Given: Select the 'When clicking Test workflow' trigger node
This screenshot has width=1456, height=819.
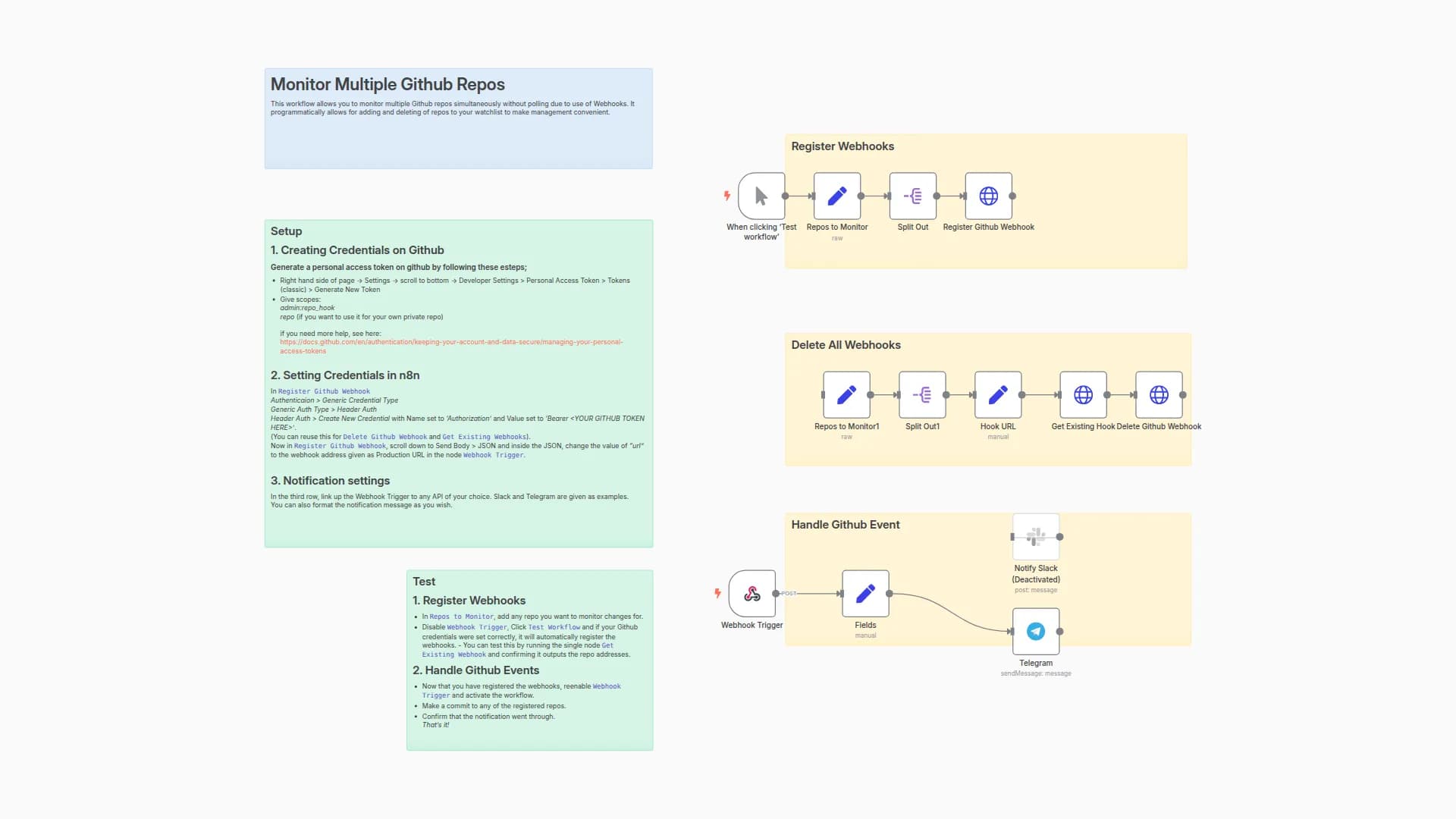Looking at the screenshot, I should pos(761,196).
